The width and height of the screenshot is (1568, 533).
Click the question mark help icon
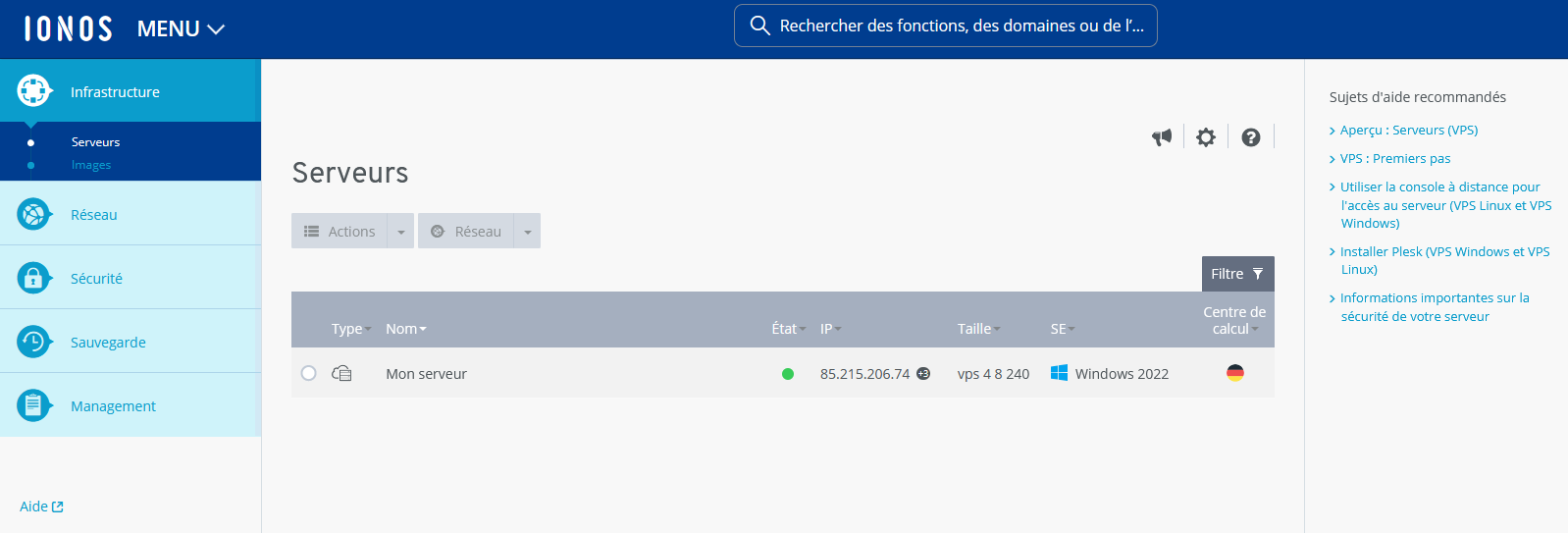point(1250,137)
